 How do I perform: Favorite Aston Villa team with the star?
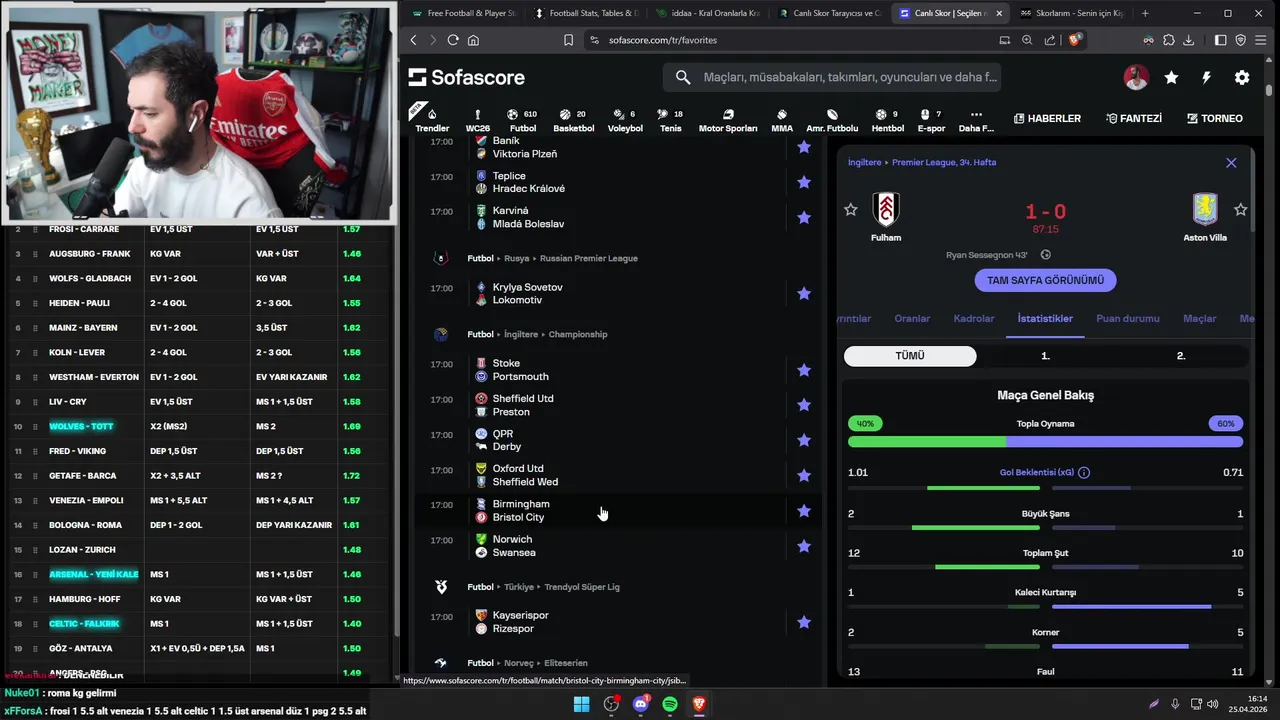tap(1241, 209)
